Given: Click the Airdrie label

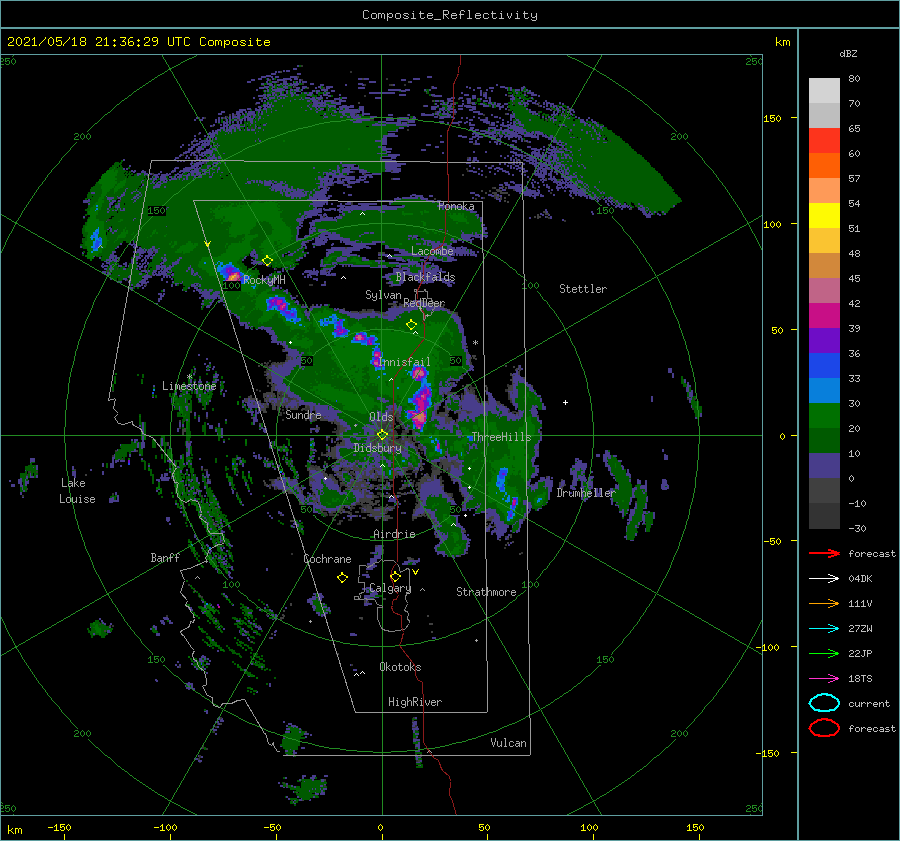Looking at the screenshot, I should click(394, 534).
